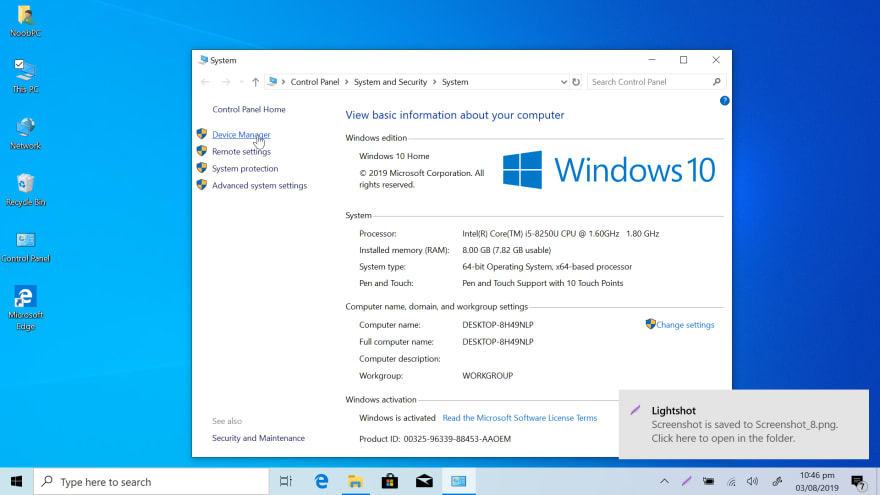Screen dimensions: 880x495
Task: Refresh the System page
Action: 576,82
